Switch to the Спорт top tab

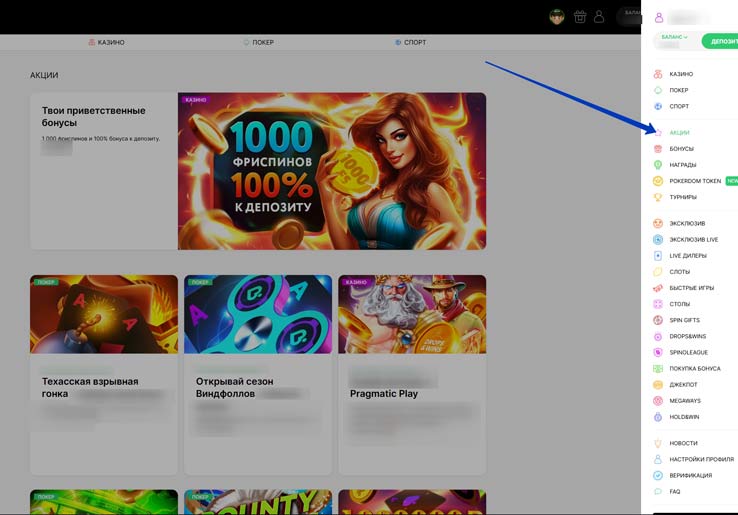pyautogui.click(x=411, y=42)
